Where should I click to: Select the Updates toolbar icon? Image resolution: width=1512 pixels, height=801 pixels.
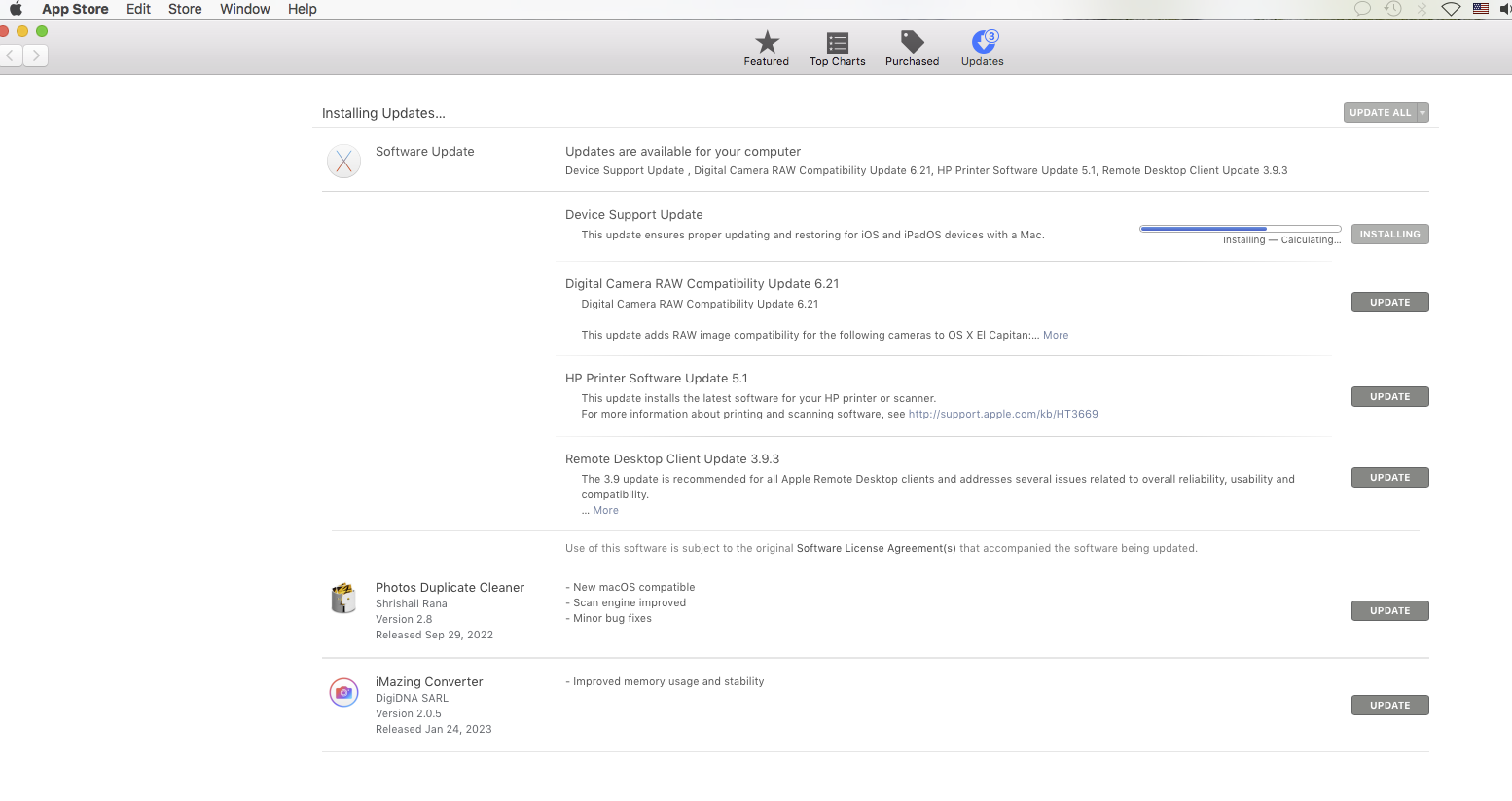click(x=984, y=42)
